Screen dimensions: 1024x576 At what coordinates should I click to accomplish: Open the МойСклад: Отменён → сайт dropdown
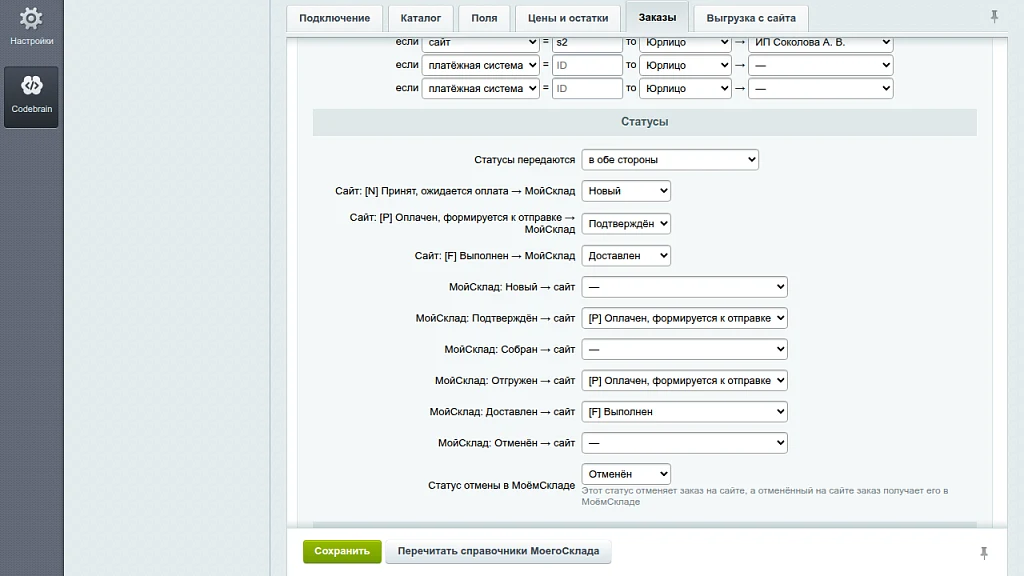[684, 443]
